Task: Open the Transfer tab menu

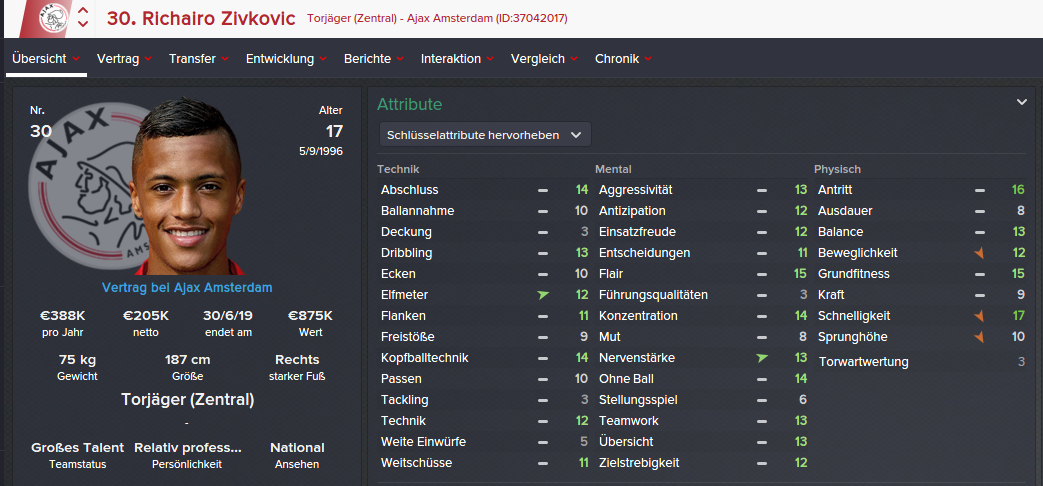Action: coord(199,59)
